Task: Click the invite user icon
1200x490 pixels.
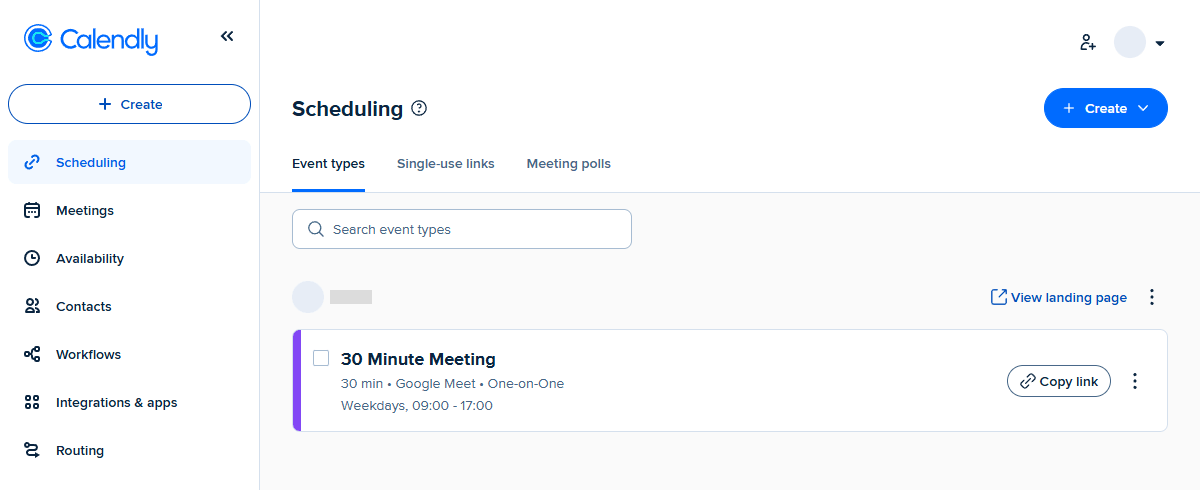Action: coord(1088,43)
